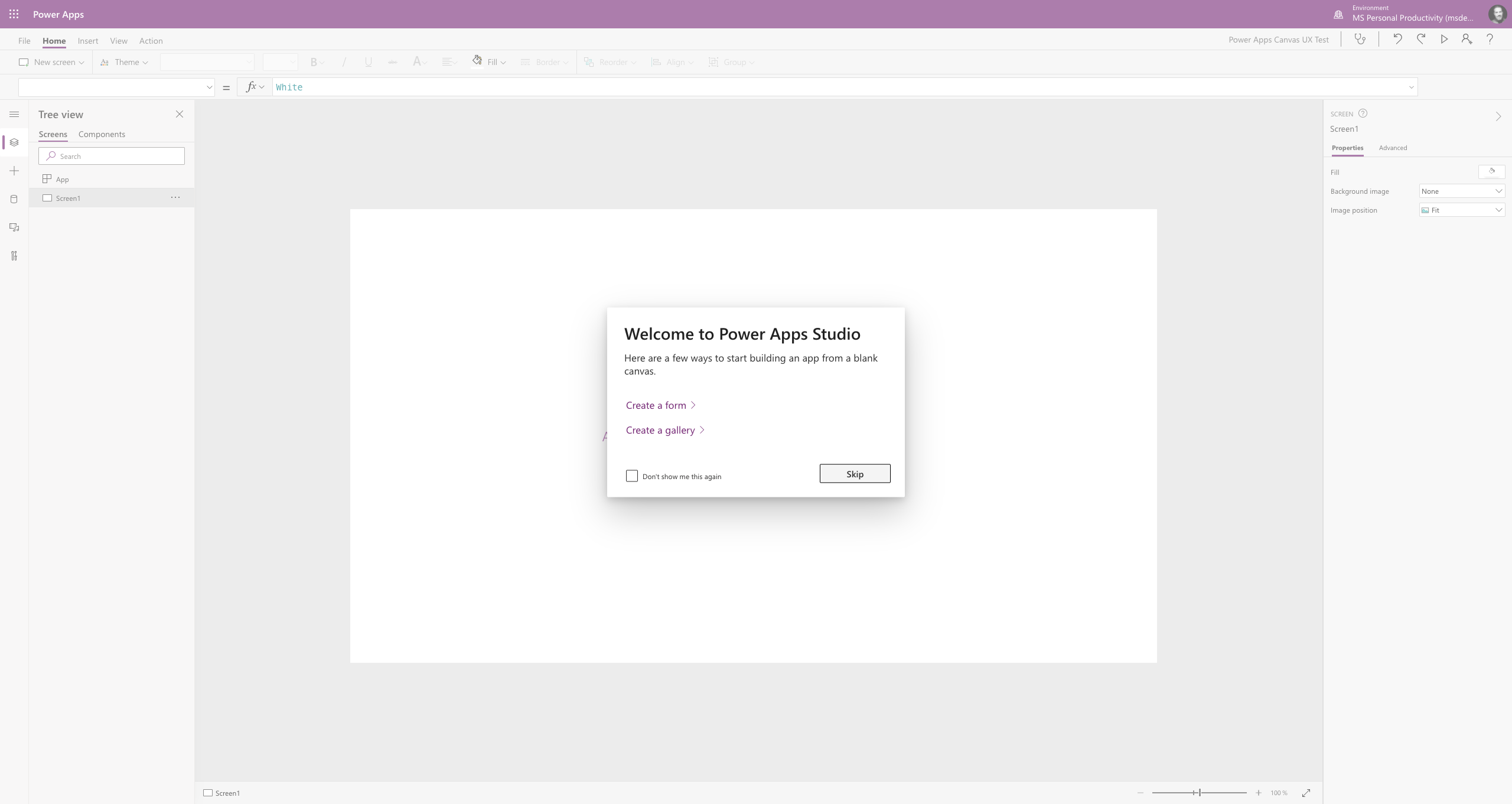Image resolution: width=1512 pixels, height=804 pixels.
Task: Open the Insert menu
Action: point(88,40)
